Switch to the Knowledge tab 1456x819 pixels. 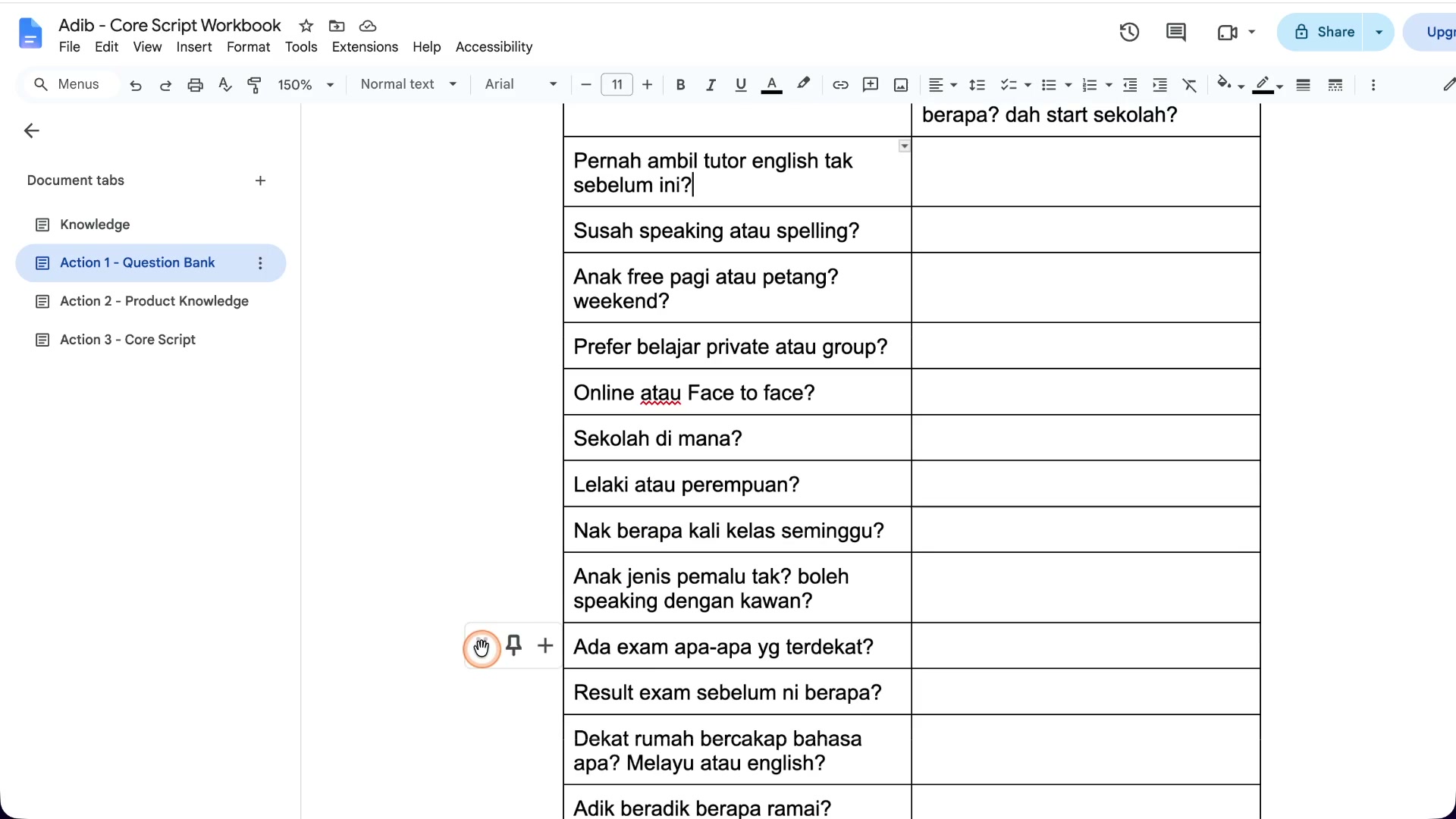click(95, 224)
